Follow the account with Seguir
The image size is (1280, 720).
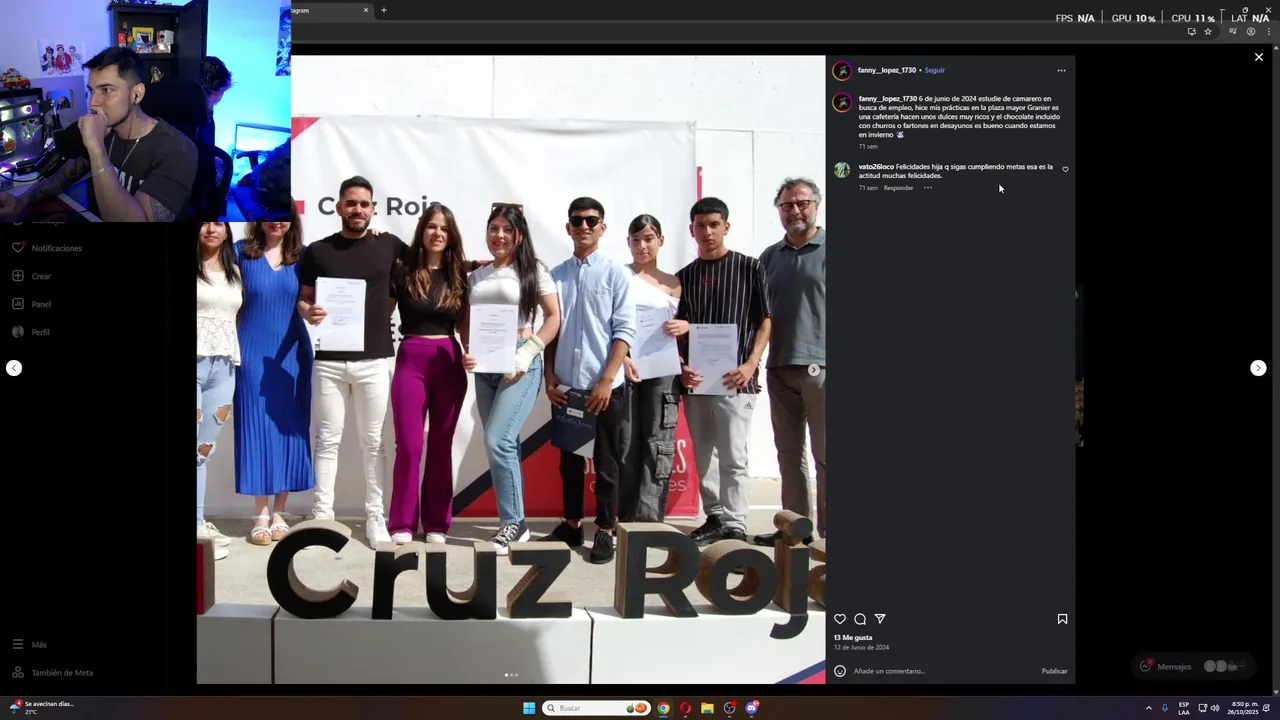point(935,70)
